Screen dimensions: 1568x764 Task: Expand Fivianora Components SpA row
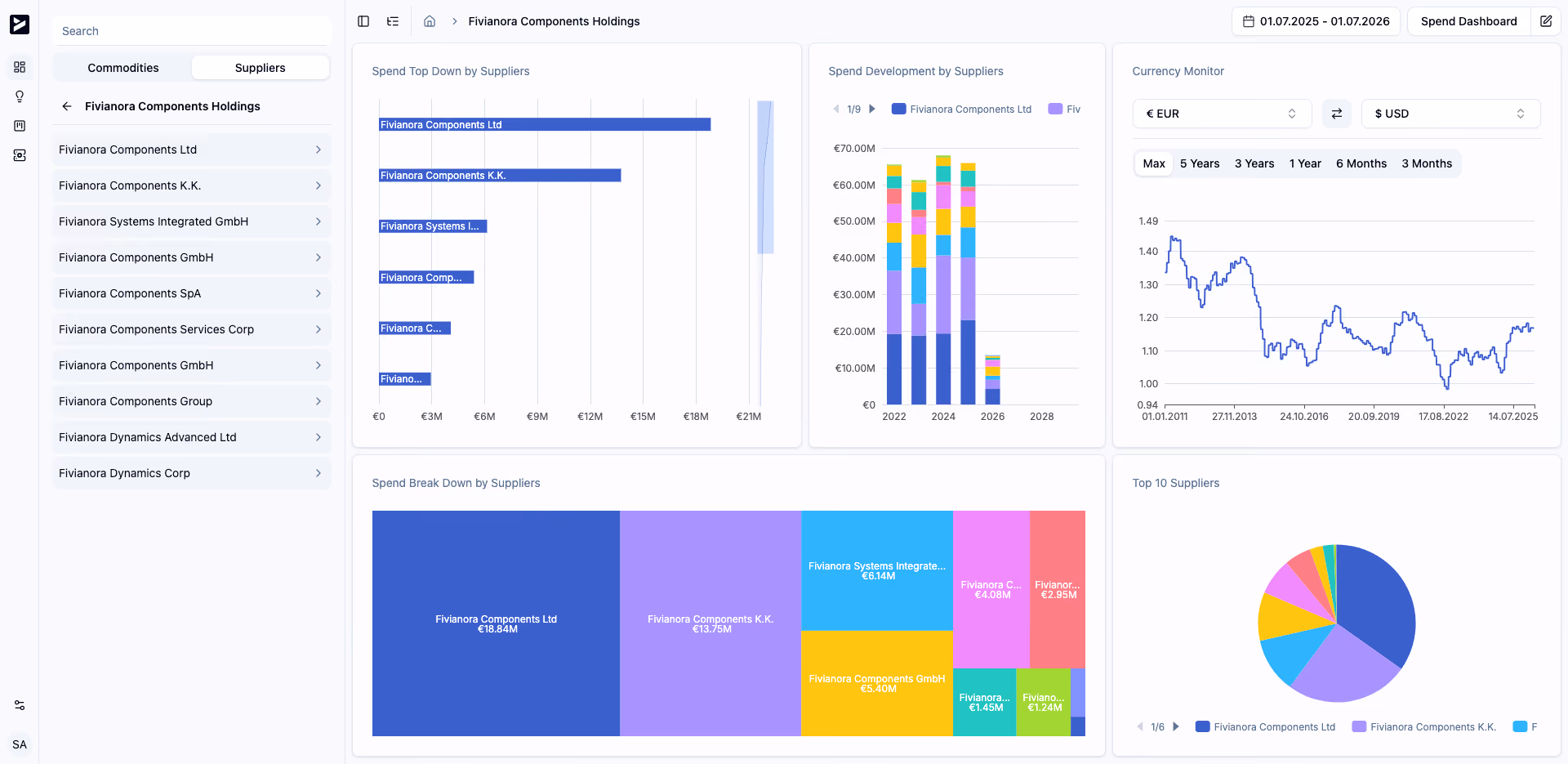192,293
